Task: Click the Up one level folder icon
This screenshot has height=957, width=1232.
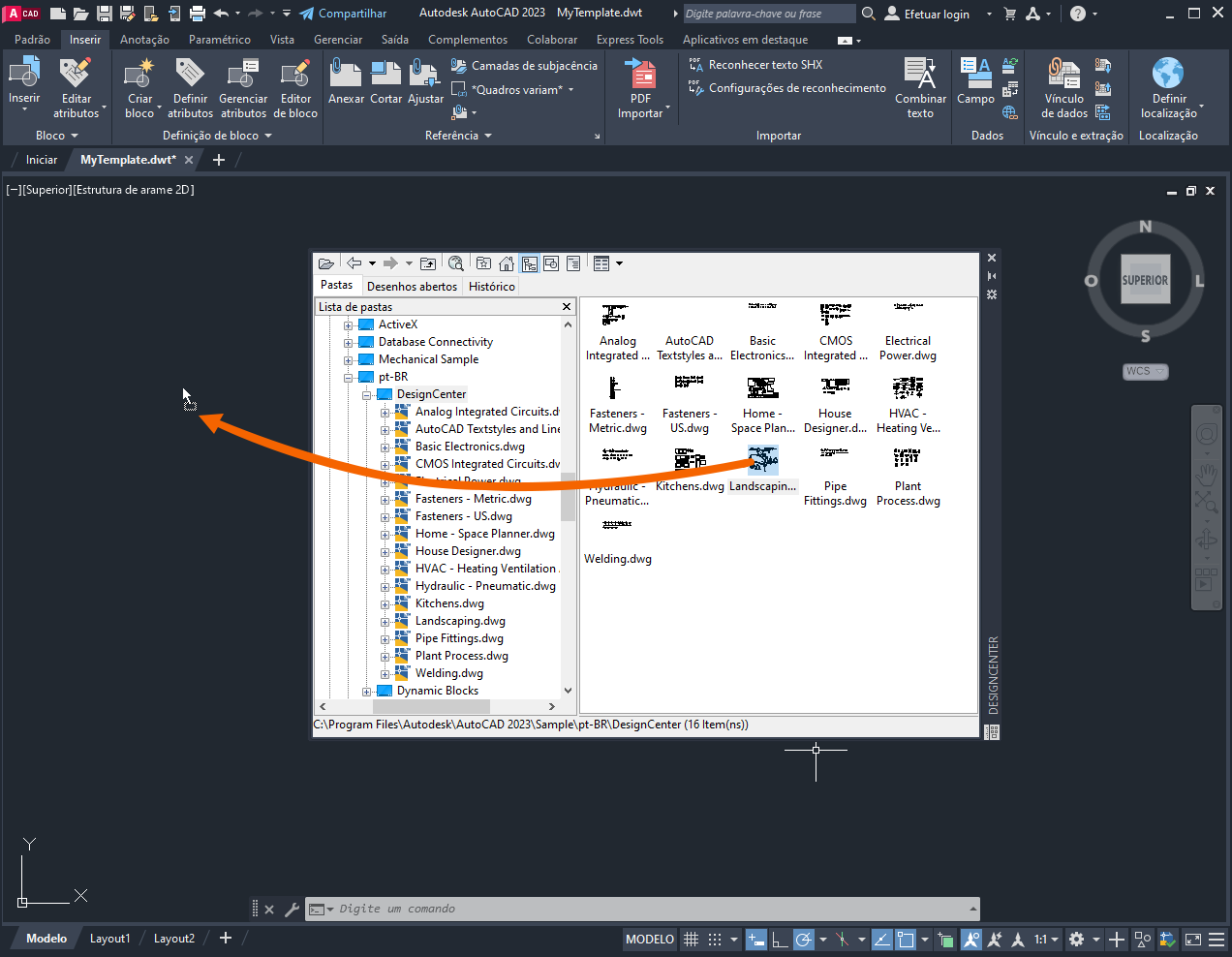Action: [x=428, y=263]
